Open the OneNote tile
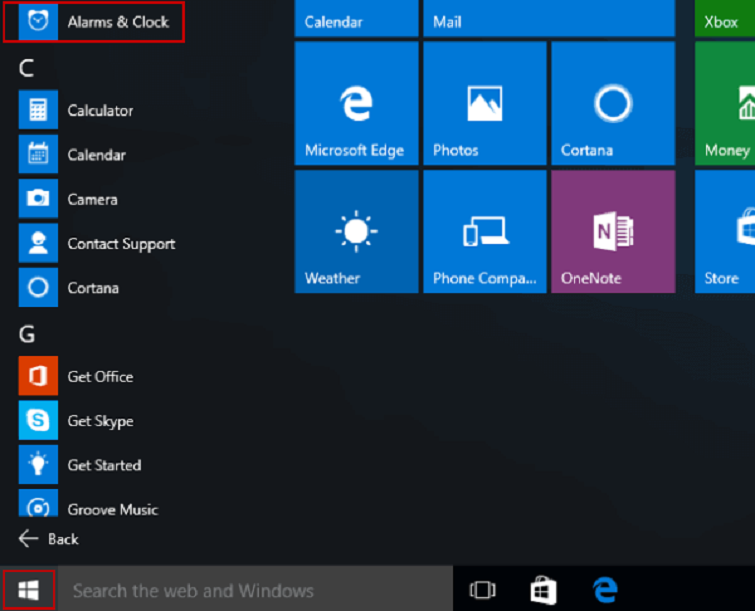Screen dimensions: 755x611 (x=612, y=231)
